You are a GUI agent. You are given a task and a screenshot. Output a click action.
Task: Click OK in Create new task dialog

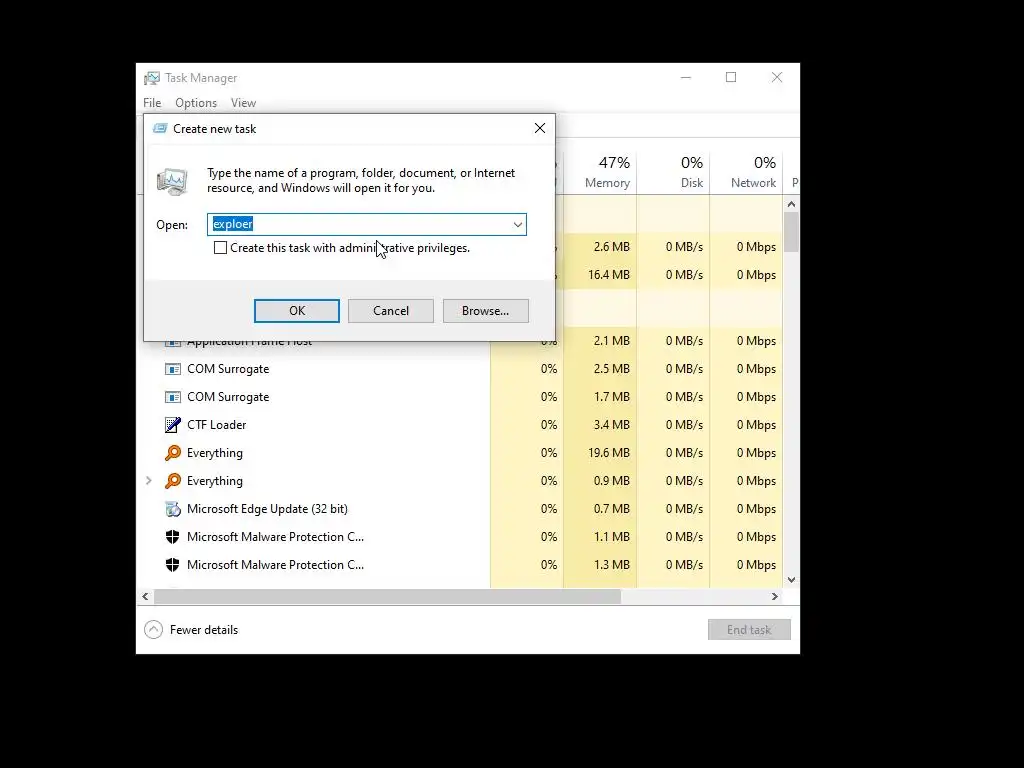(x=296, y=311)
